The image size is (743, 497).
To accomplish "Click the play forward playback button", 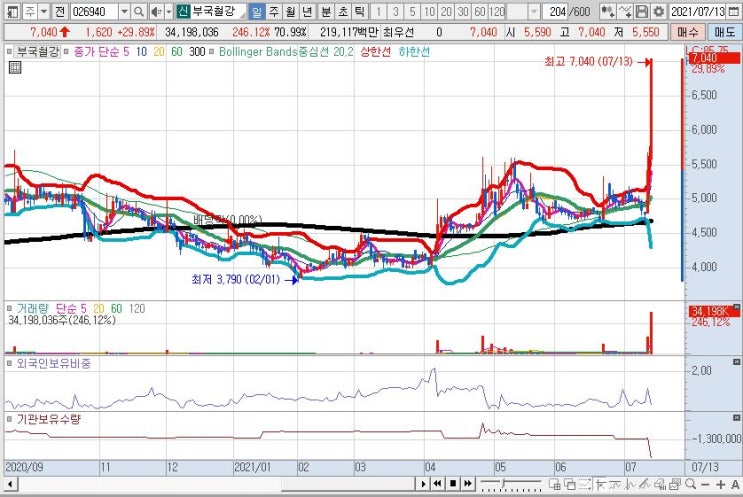I will coord(424,484).
